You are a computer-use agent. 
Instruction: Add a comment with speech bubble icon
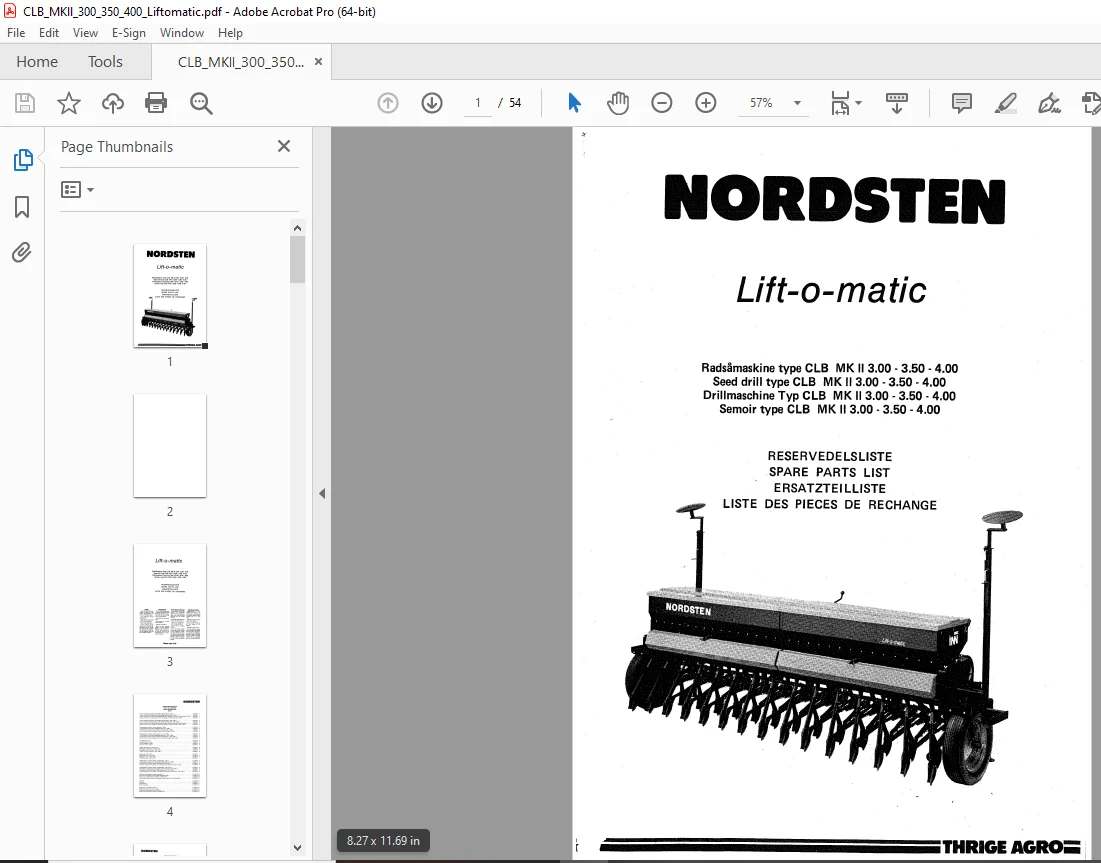962,103
